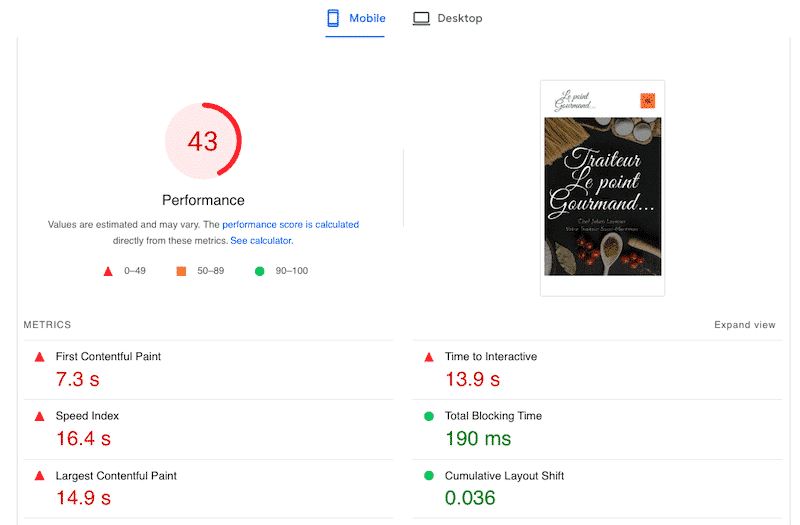The image size is (800, 525).
Task: Click the green circle 90–100 legend icon
Action: tap(260, 271)
